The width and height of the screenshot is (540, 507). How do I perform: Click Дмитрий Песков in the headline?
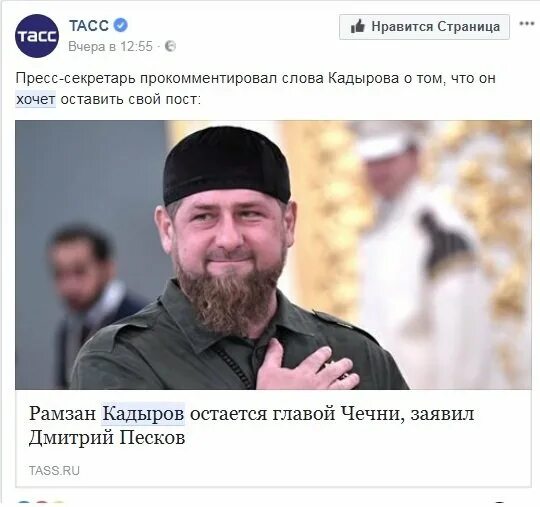[107, 437]
